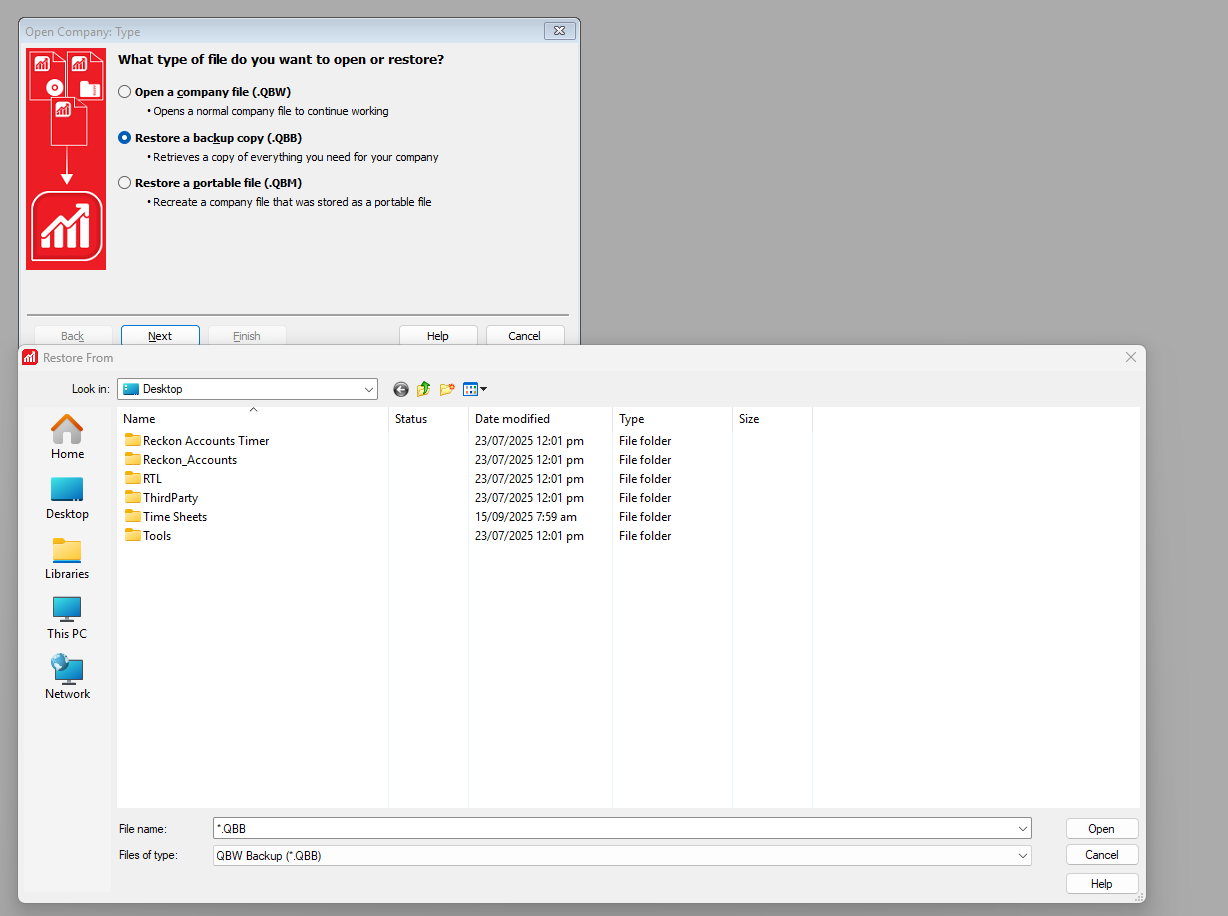The image size is (1228, 916).
Task: Click the Create New Folder icon
Action: [x=446, y=389]
